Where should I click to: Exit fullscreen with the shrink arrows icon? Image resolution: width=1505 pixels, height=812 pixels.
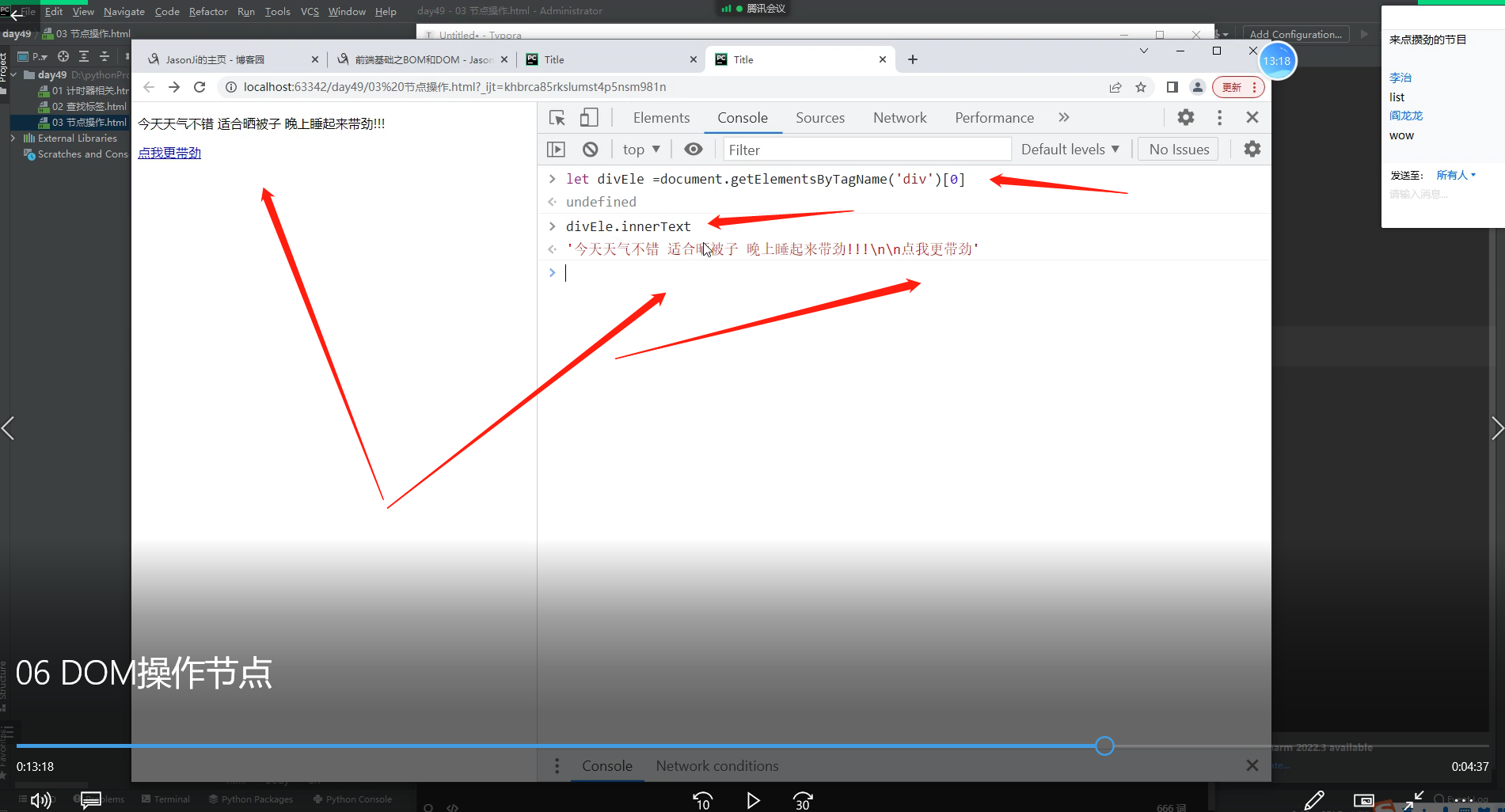click(1414, 801)
